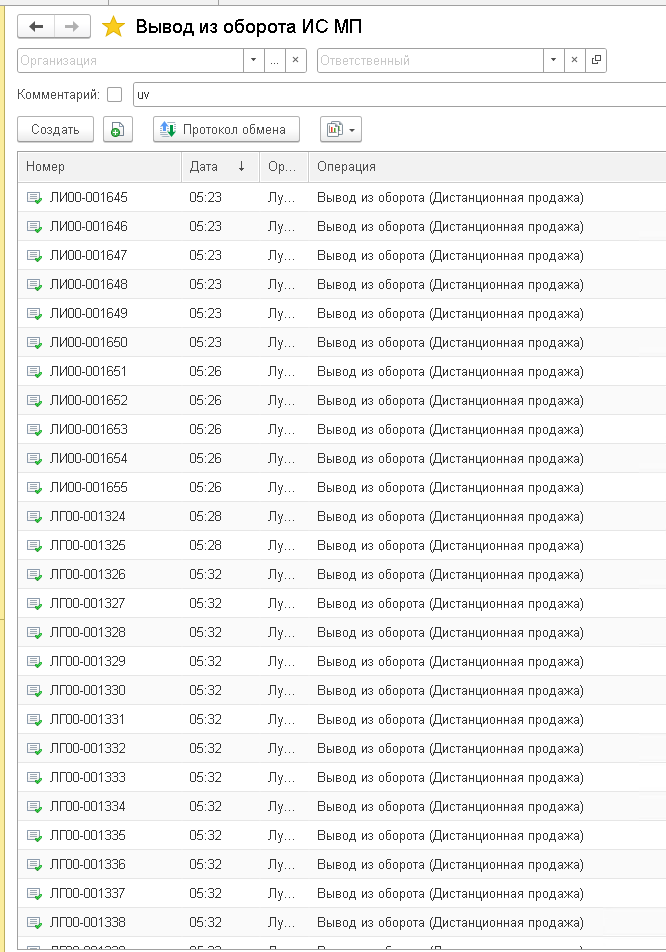666x952 pixels.
Task: Clear the Организация field with X
Action: pyautogui.click(x=296, y=60)
